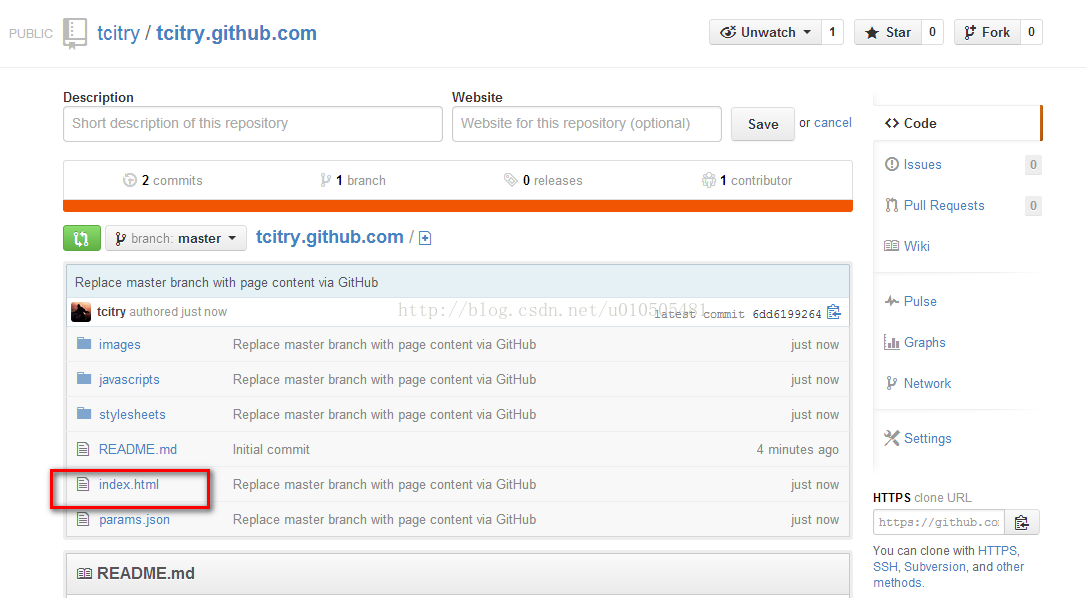Click the new file plus icon

point(425,238)
